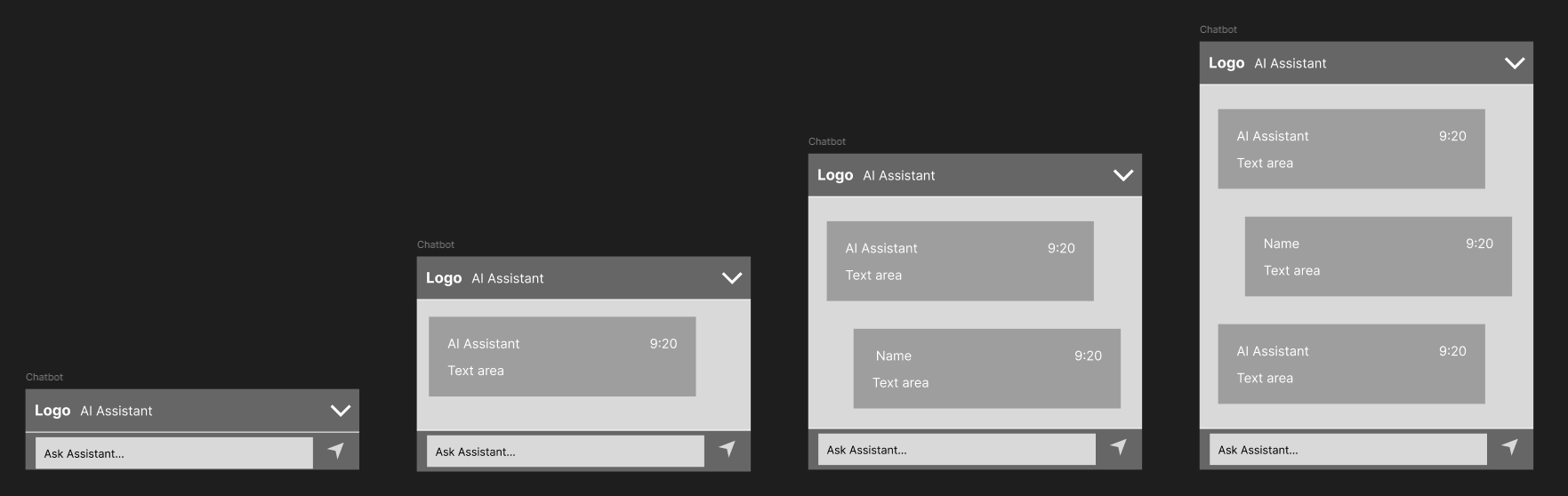Screen dimensions: 1568x496
Task: Click send arrow in the one-message chatbot
Action: tap(728, 449)
